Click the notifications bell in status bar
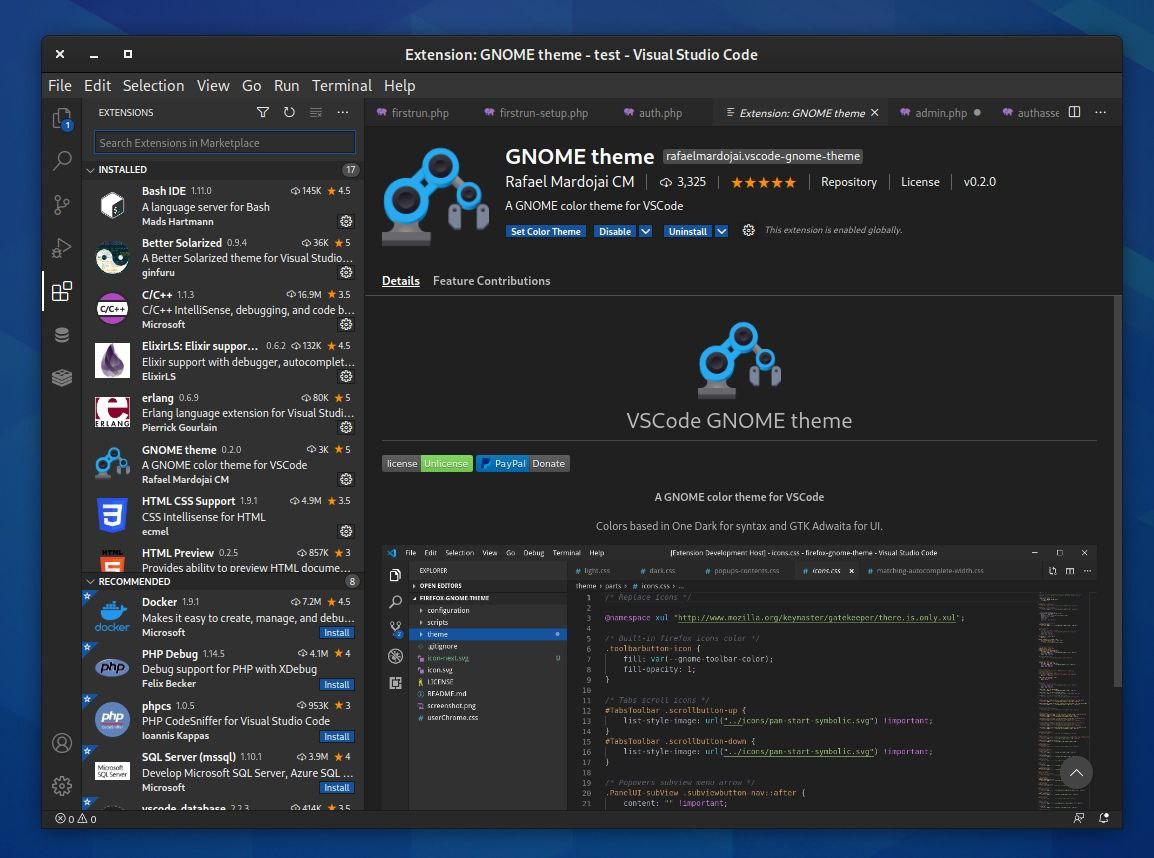The image size is (1154, 858). click(x=1104, y=818)
